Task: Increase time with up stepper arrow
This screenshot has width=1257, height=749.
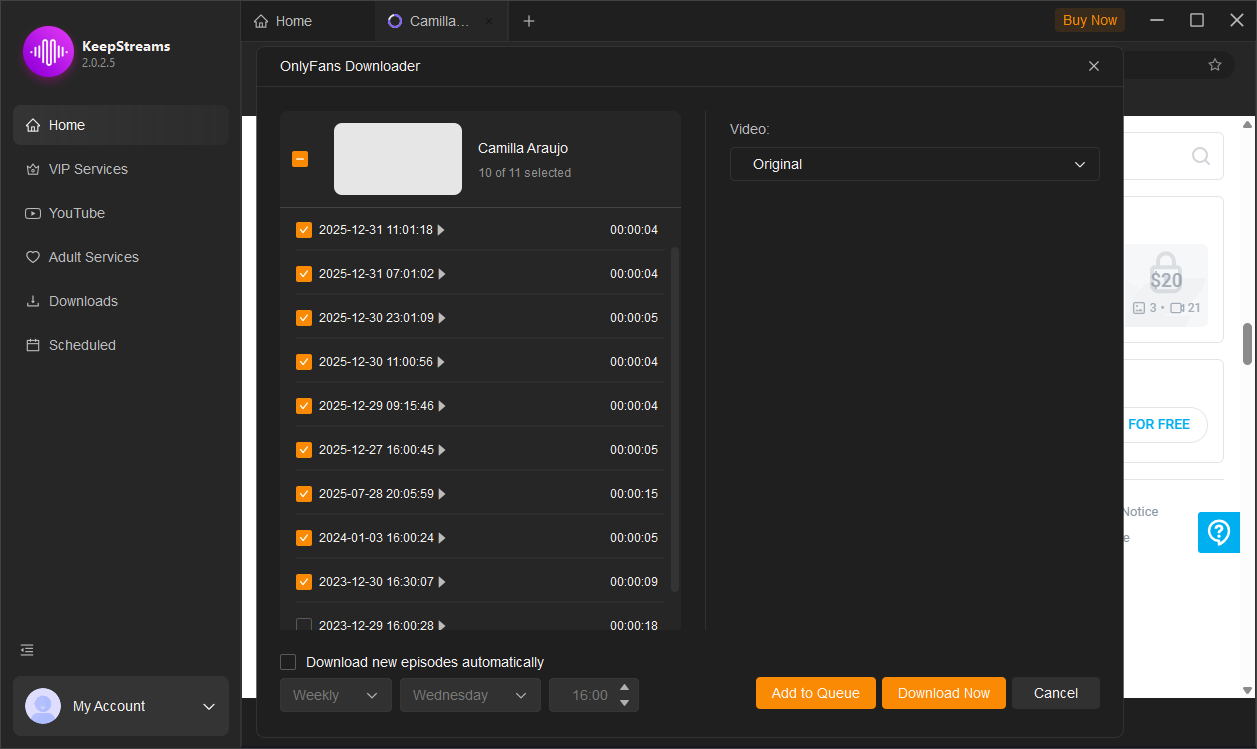Action: (x=625, y=687)
